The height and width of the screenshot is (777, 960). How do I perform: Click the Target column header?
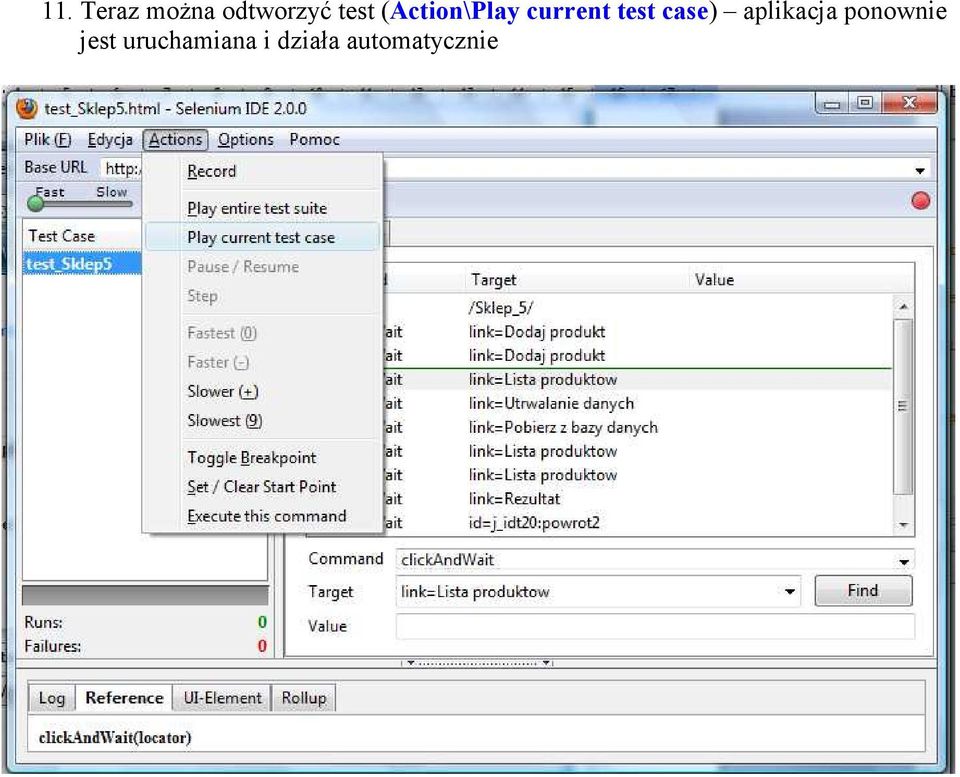point(576,280)
